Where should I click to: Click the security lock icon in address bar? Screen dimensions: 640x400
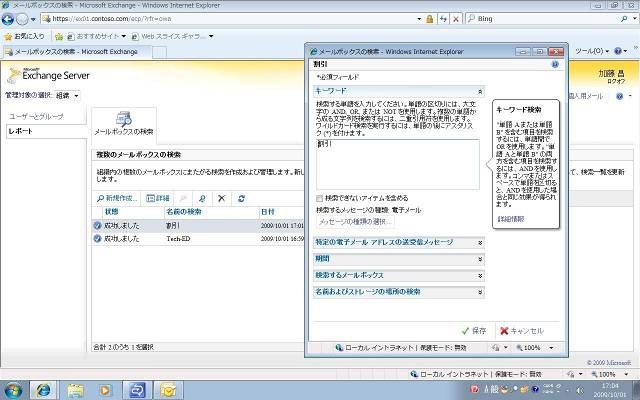coord(429,19)
